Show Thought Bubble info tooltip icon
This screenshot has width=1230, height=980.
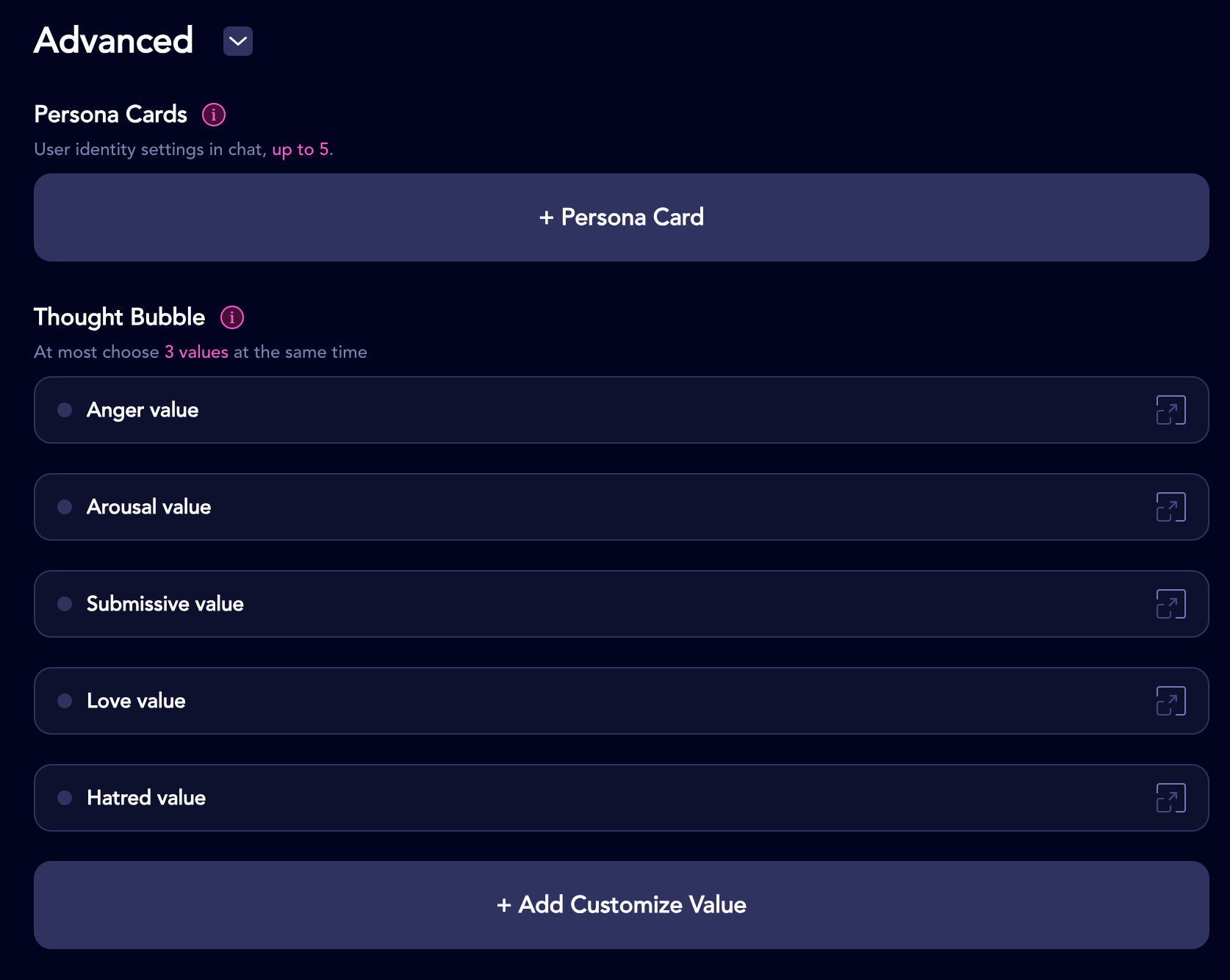pyautogui.click(x=232, y=317)
